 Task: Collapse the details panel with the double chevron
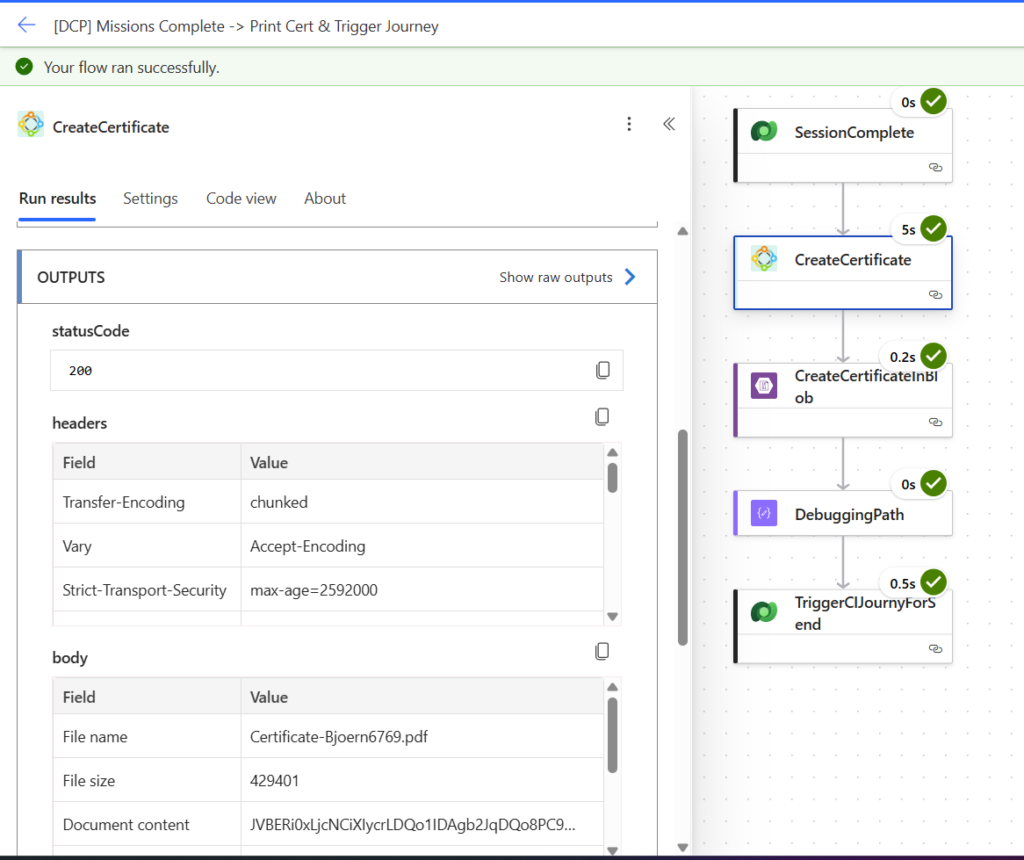click(669, 124)
